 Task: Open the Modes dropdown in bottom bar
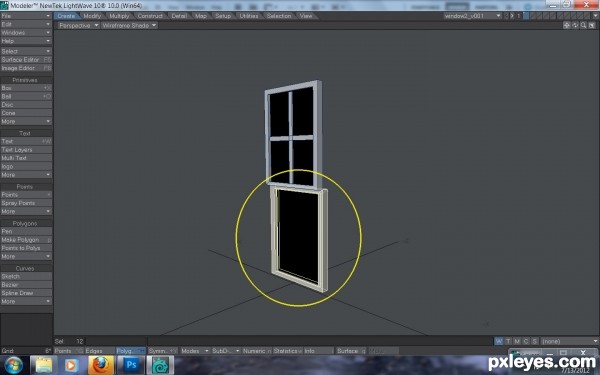tap(195, 351)
